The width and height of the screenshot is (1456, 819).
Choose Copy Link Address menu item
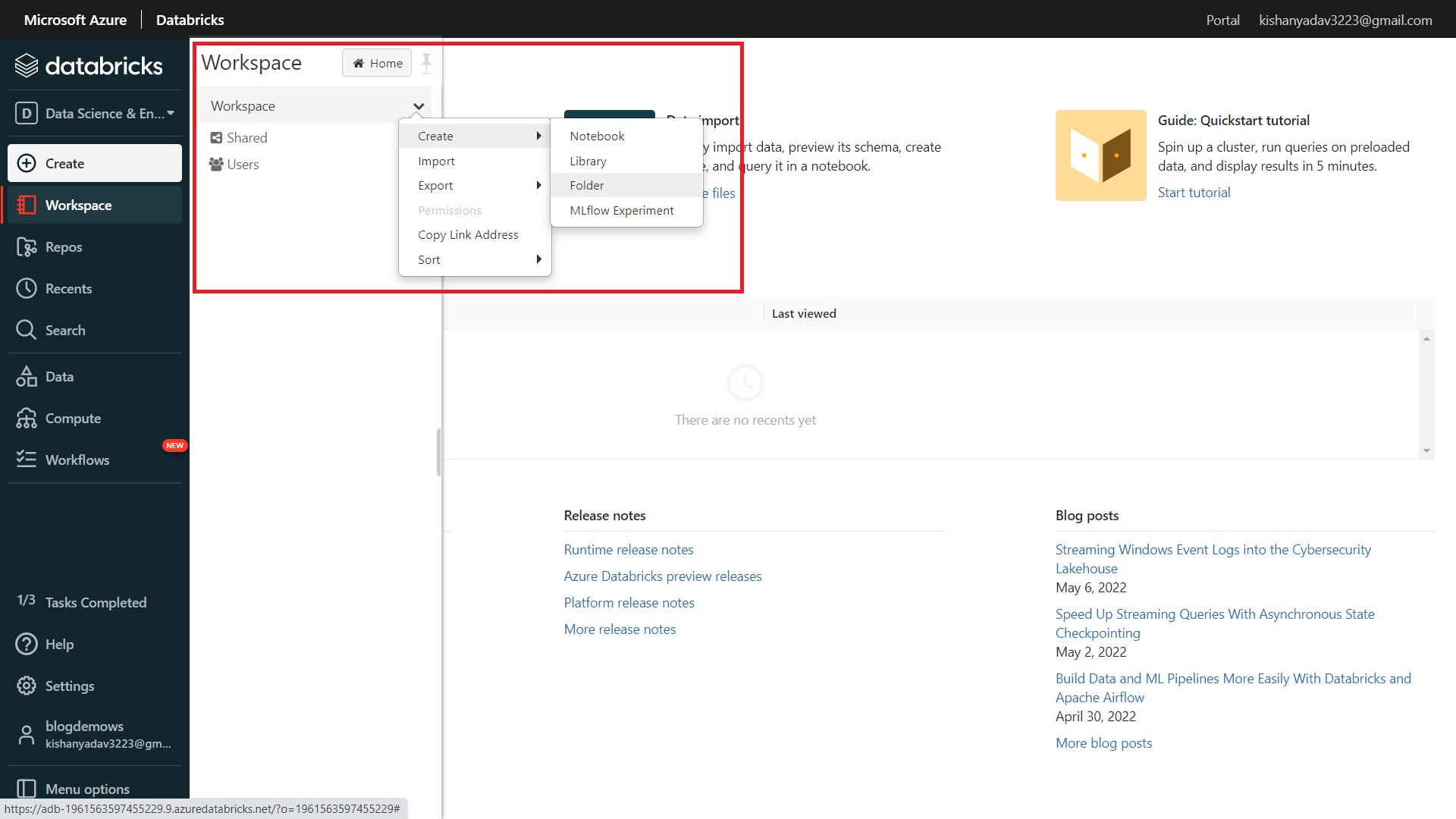coord(475,234)
